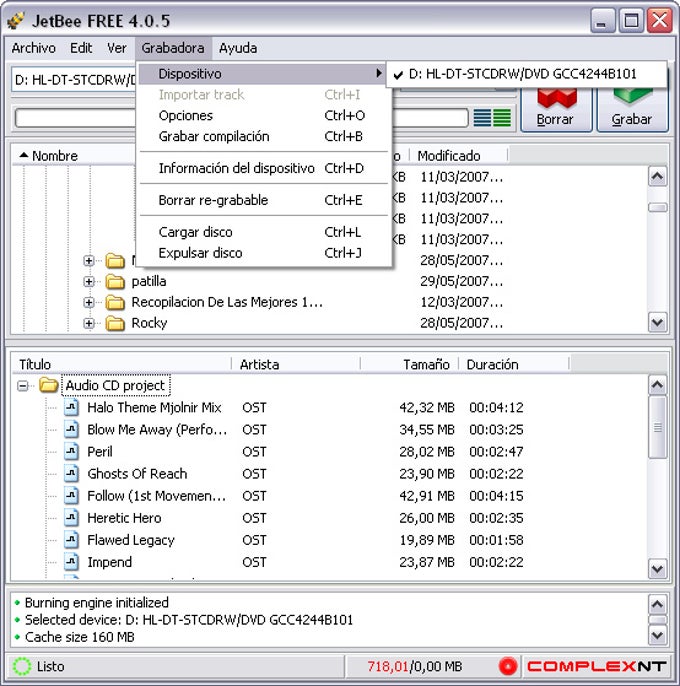The image size is (680, 686).
Task: Close the Grabadora menu
Action: 173,48
